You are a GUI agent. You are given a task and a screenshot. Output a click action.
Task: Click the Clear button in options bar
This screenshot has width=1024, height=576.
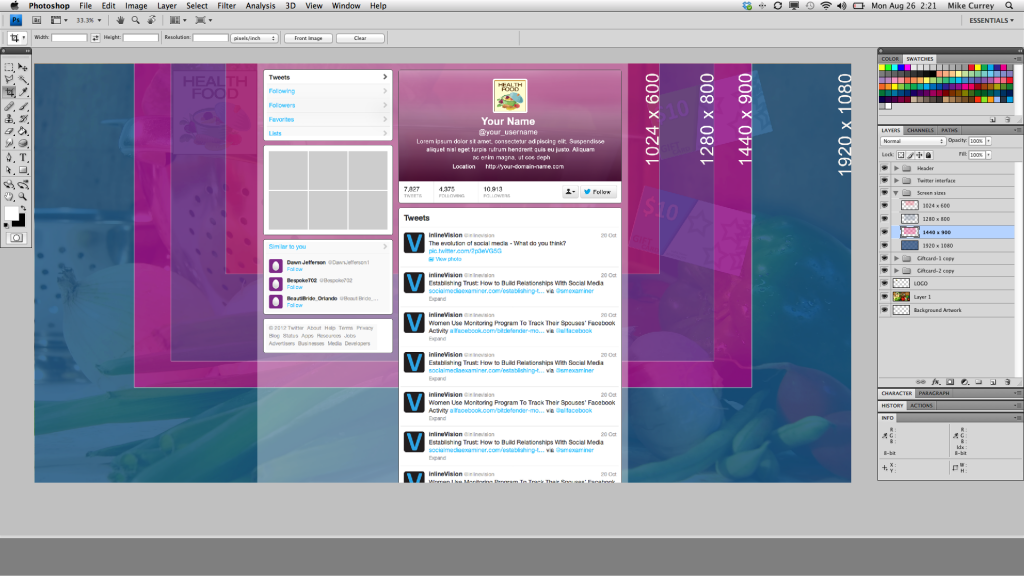[x=360, y=37]
